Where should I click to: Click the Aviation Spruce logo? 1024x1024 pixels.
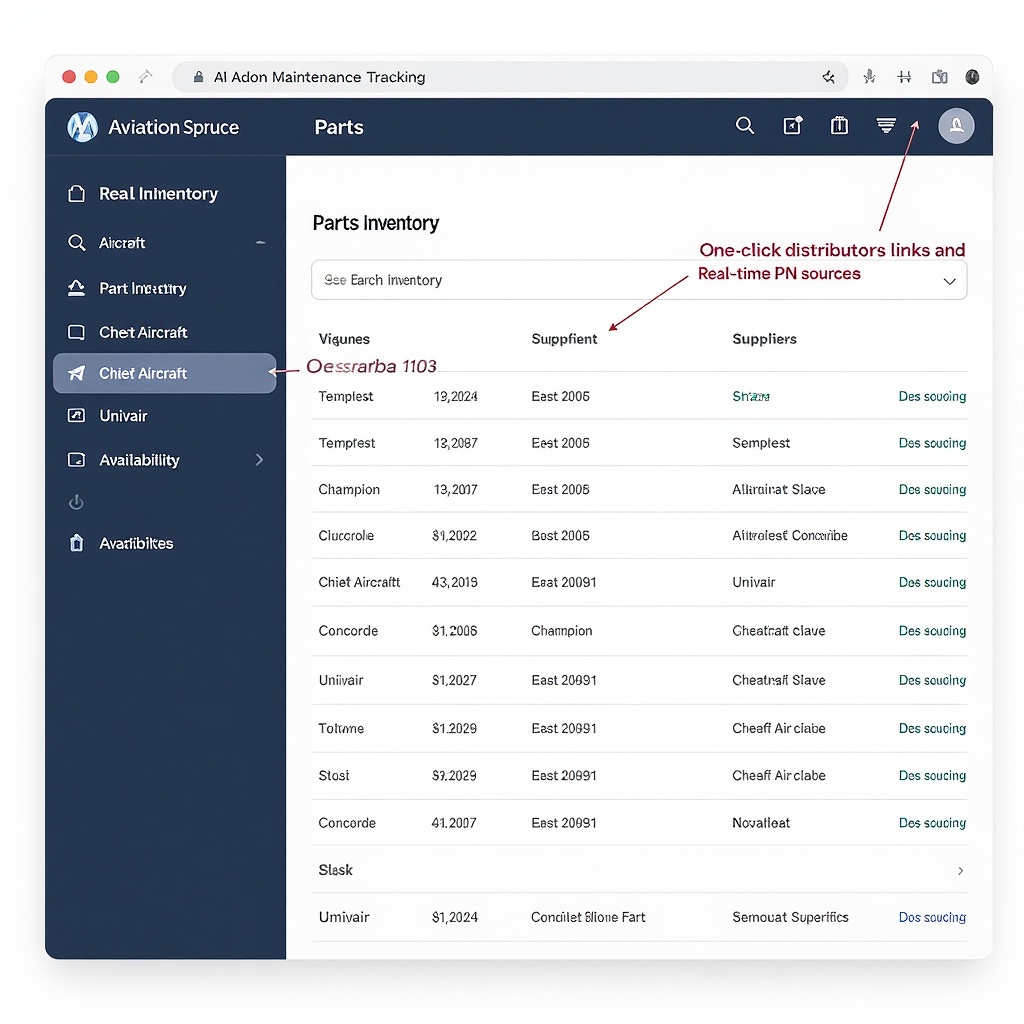pyautogui.click(x=83, y=127)
